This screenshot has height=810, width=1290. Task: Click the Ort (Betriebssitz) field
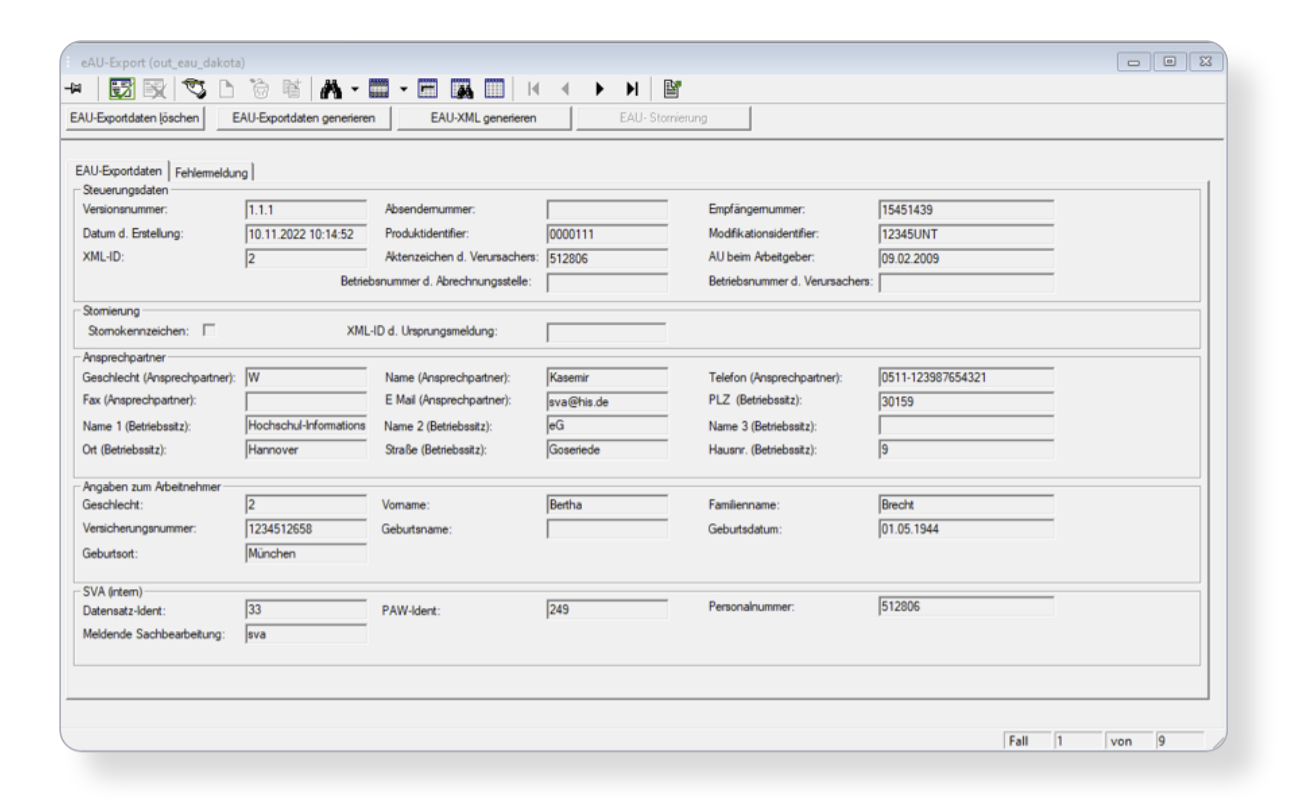[x=306, y=449]
